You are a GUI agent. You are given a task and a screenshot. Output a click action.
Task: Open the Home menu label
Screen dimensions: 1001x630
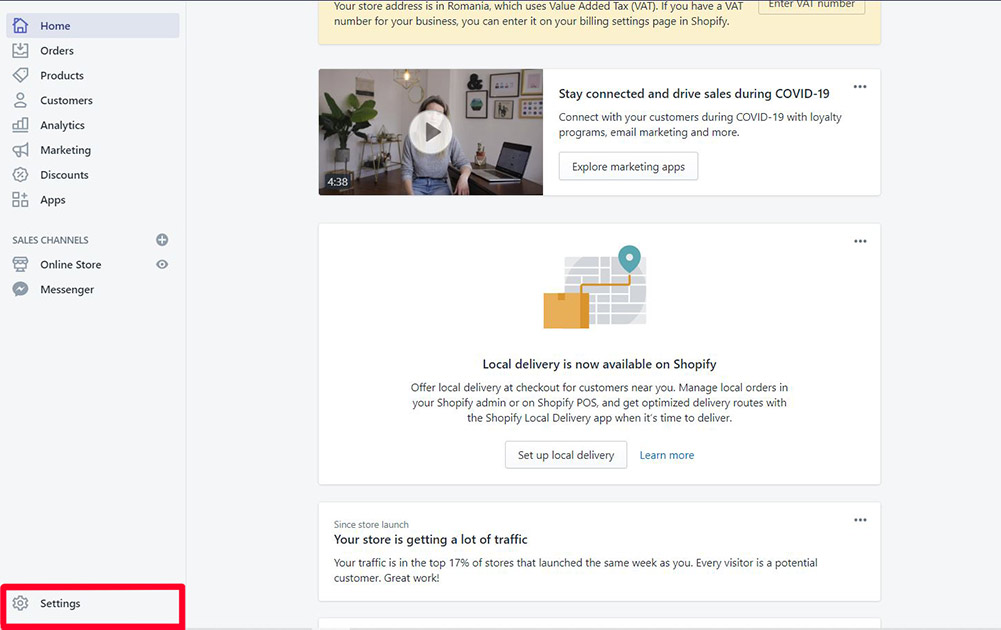tap(56, 26)
